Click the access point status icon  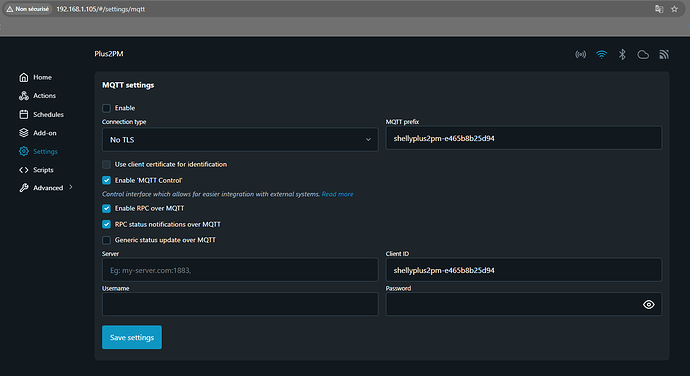pyautogui.click(x=580, y=55)
